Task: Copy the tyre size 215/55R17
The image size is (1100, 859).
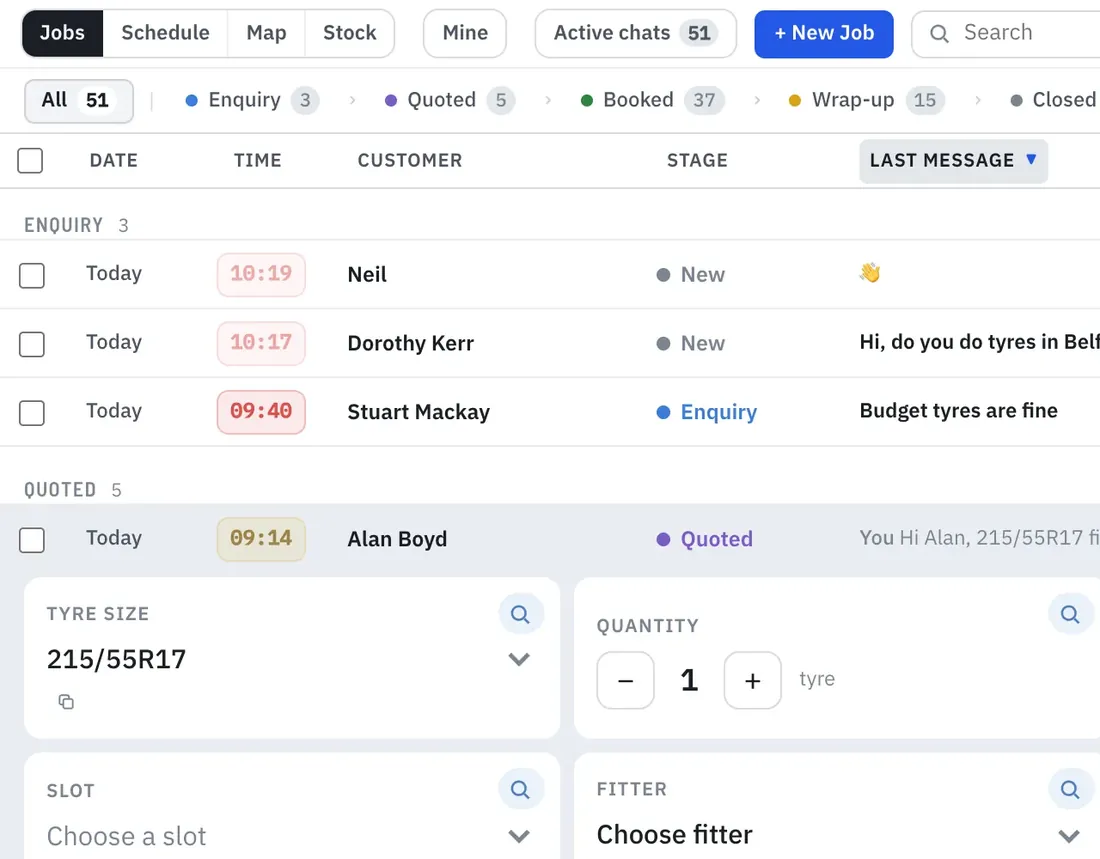Action: coord(66,702)
